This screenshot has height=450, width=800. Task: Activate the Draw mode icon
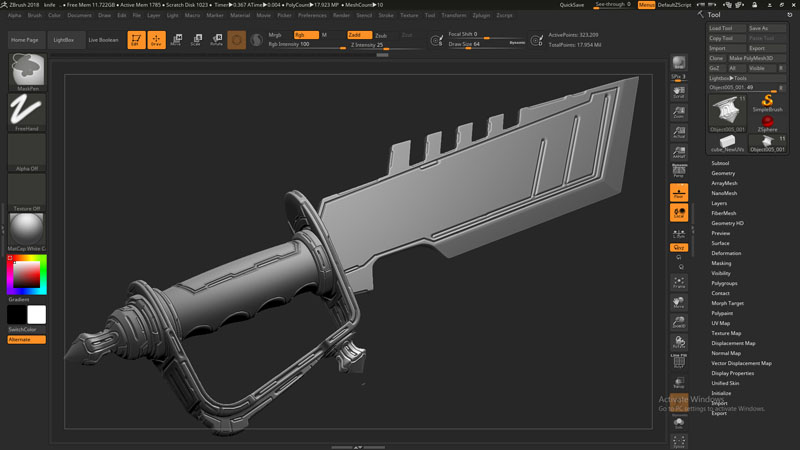tap(156, 40)
